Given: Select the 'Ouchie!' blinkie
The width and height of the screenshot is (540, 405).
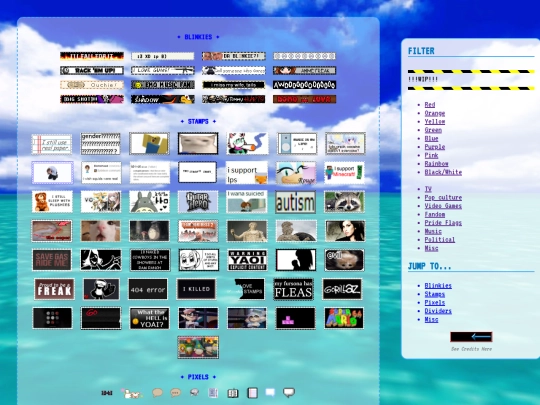Looking at the screenshot, I should (x=92, y=85).
